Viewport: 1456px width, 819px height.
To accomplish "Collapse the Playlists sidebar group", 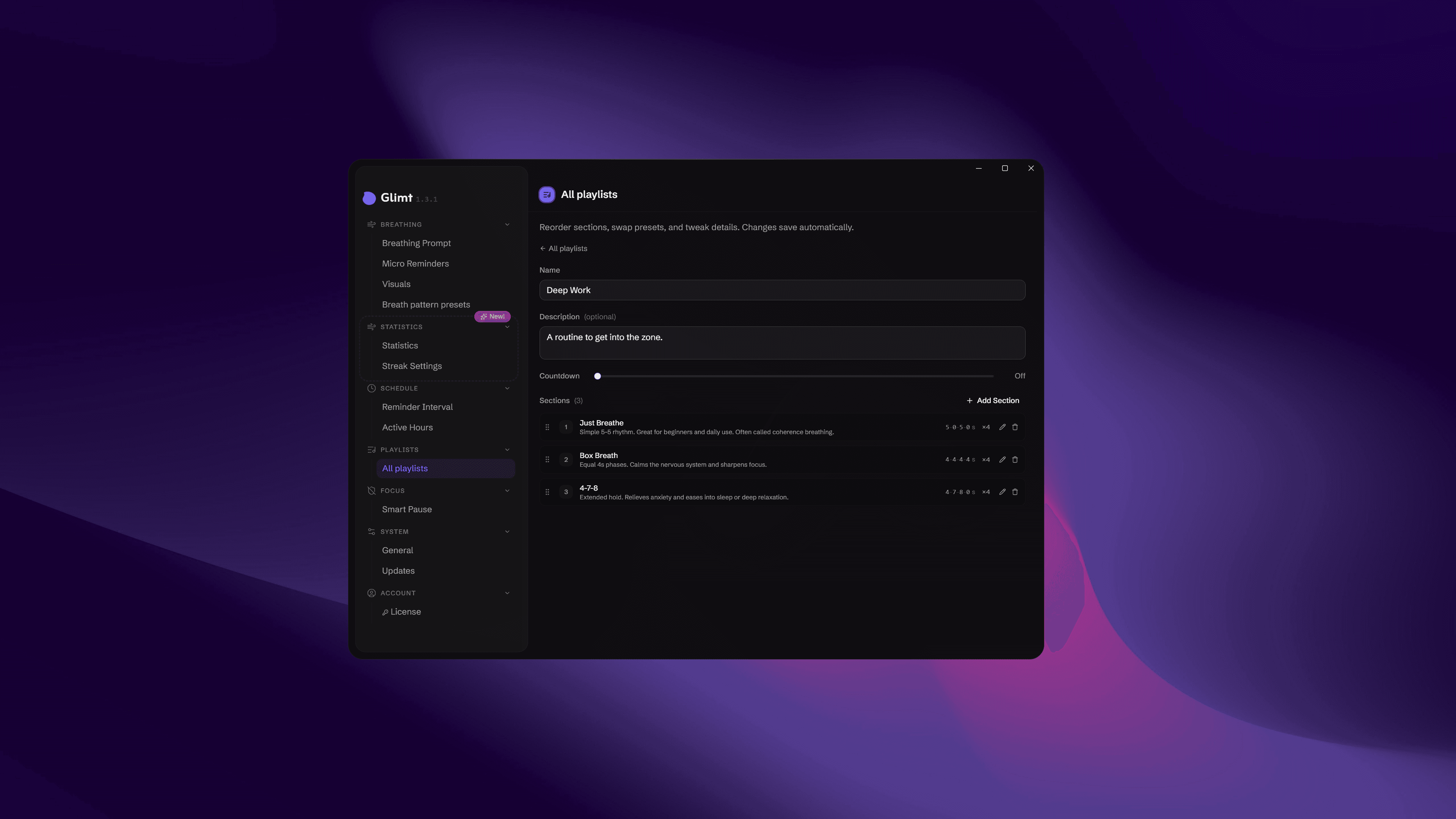I will click(x=507, y=450).
